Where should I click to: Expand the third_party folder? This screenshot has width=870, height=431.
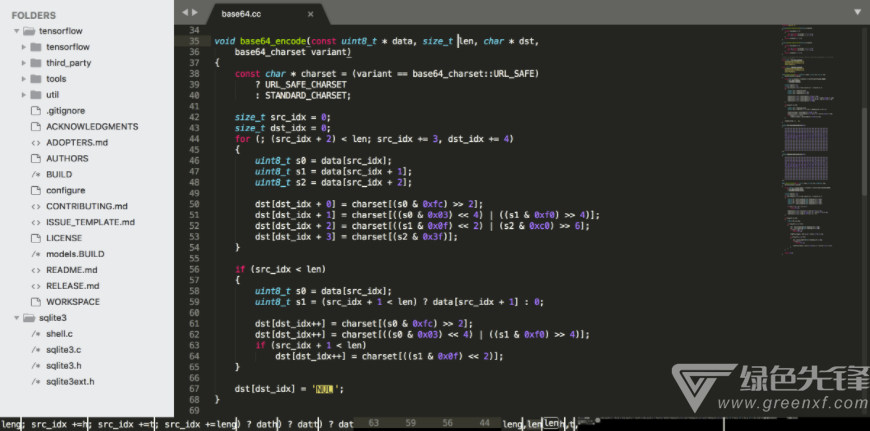click(x=23, y=62)
